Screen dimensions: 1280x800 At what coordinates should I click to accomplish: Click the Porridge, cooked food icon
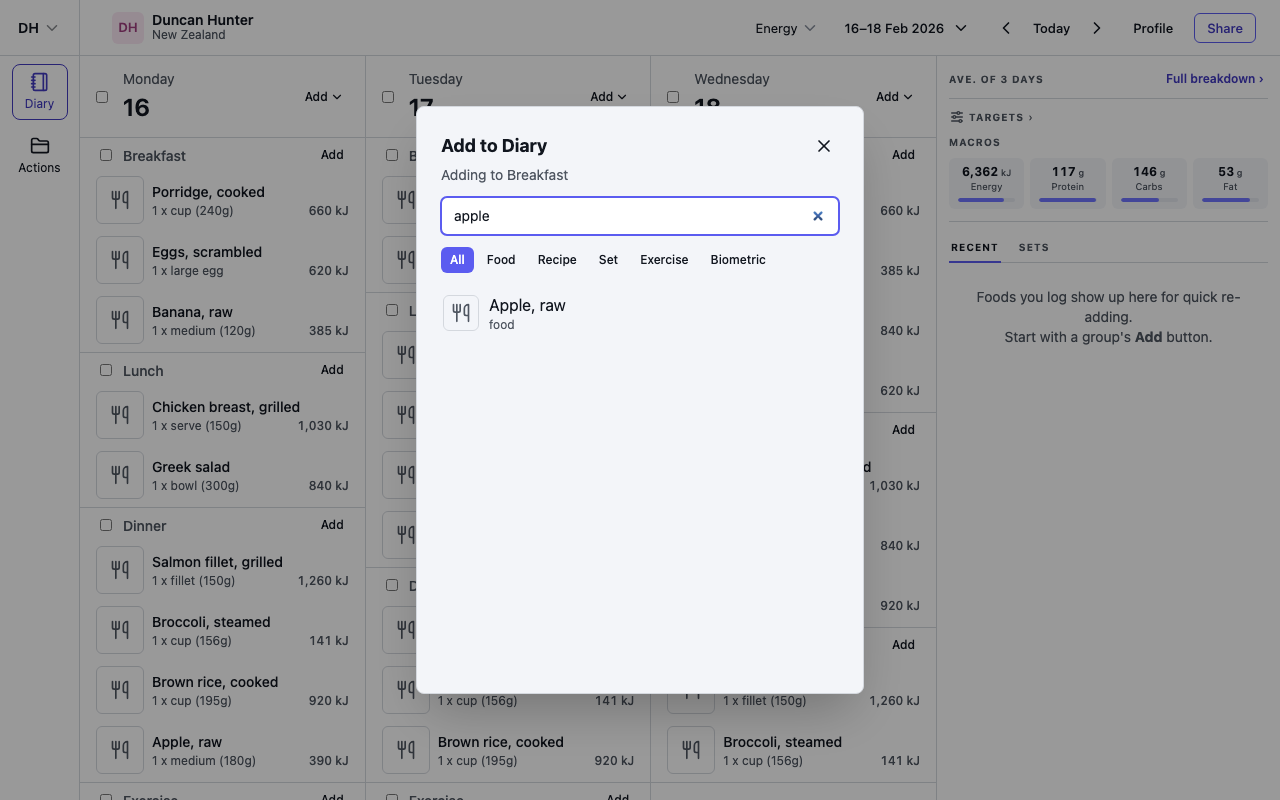tap(120, 200)
